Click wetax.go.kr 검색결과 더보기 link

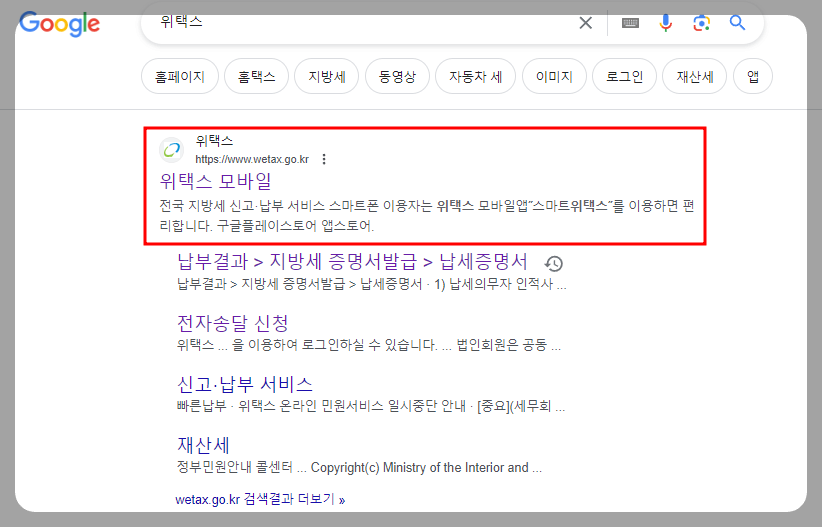point(260,499)
